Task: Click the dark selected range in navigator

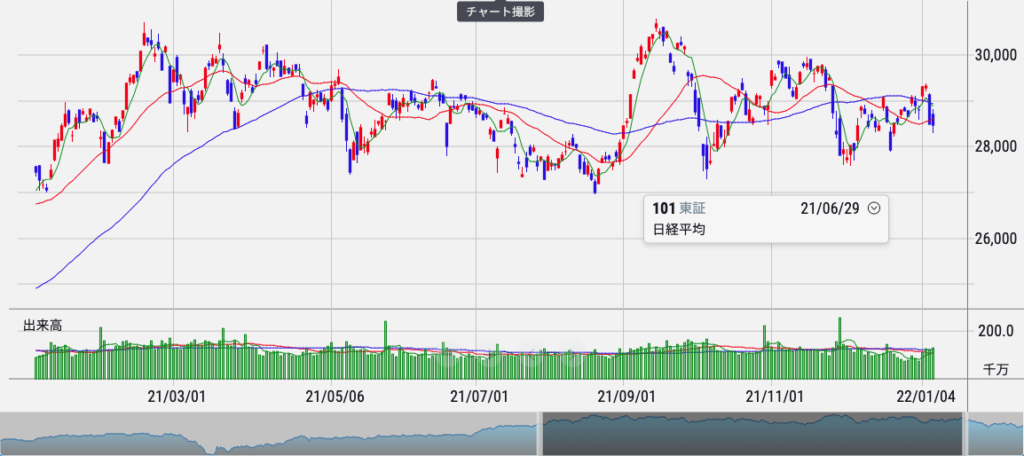Action: [x=752, y=434]
